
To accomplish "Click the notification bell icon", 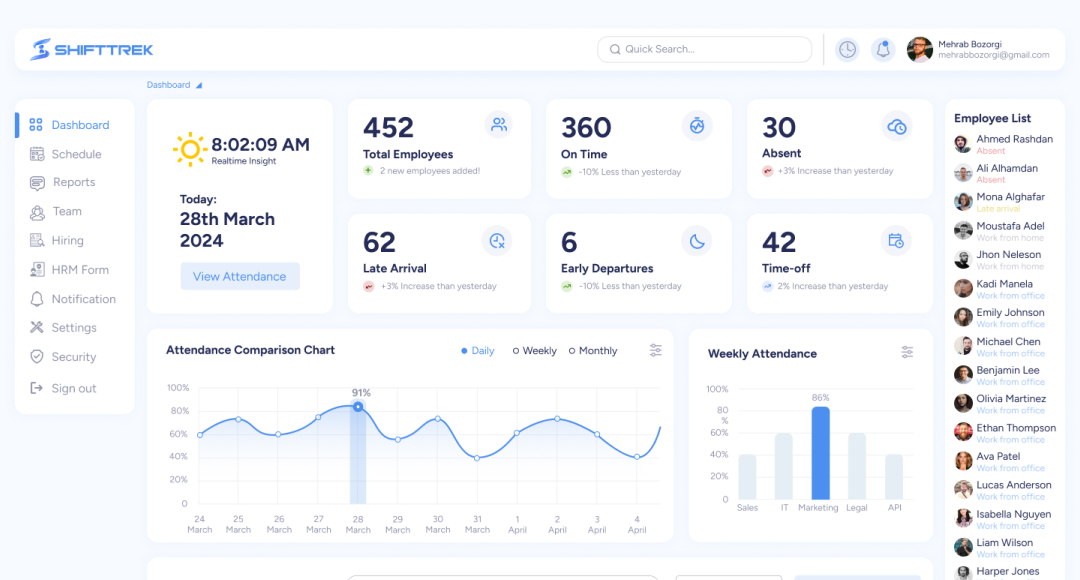I will 883,48.
